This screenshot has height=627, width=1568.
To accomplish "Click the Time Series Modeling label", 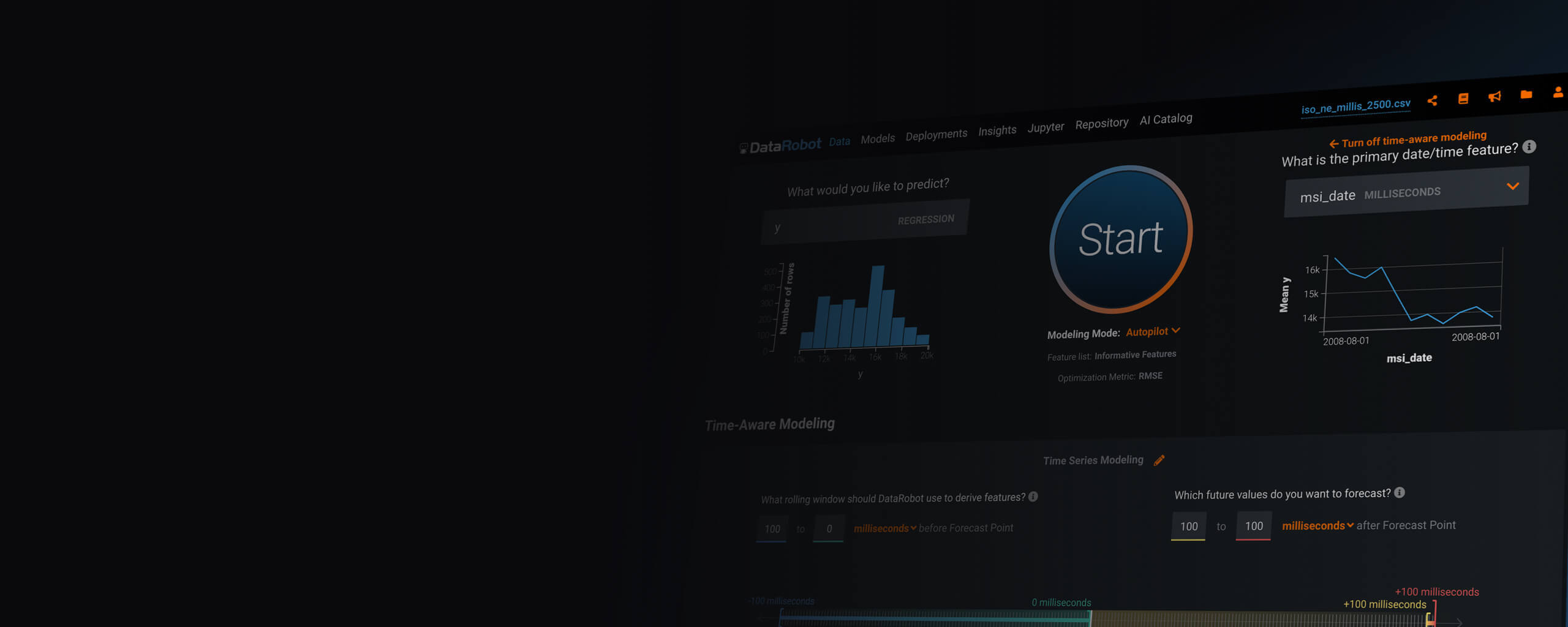I will tap(1093, 460).
